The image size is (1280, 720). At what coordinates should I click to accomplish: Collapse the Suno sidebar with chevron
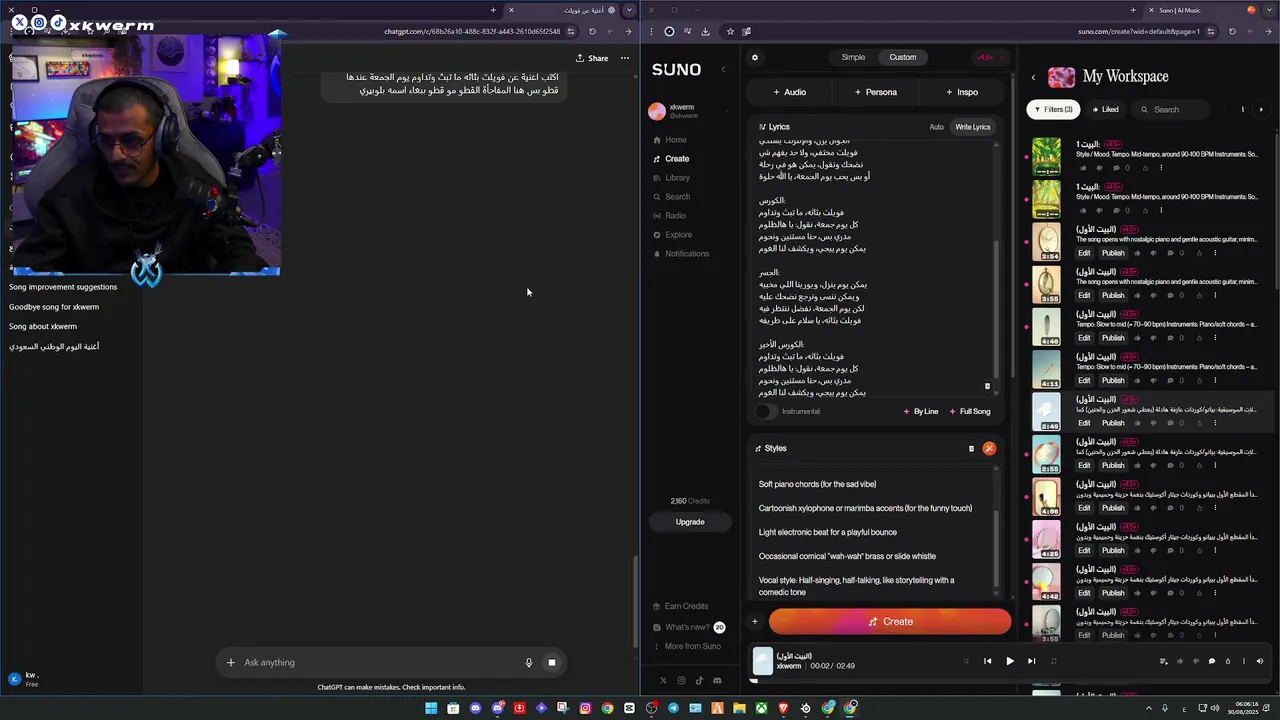(x=723, y=70)
